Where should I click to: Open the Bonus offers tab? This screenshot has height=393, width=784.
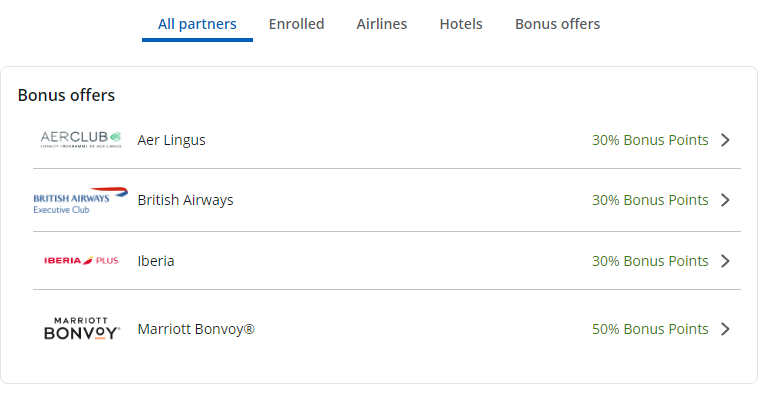[558, 24]
